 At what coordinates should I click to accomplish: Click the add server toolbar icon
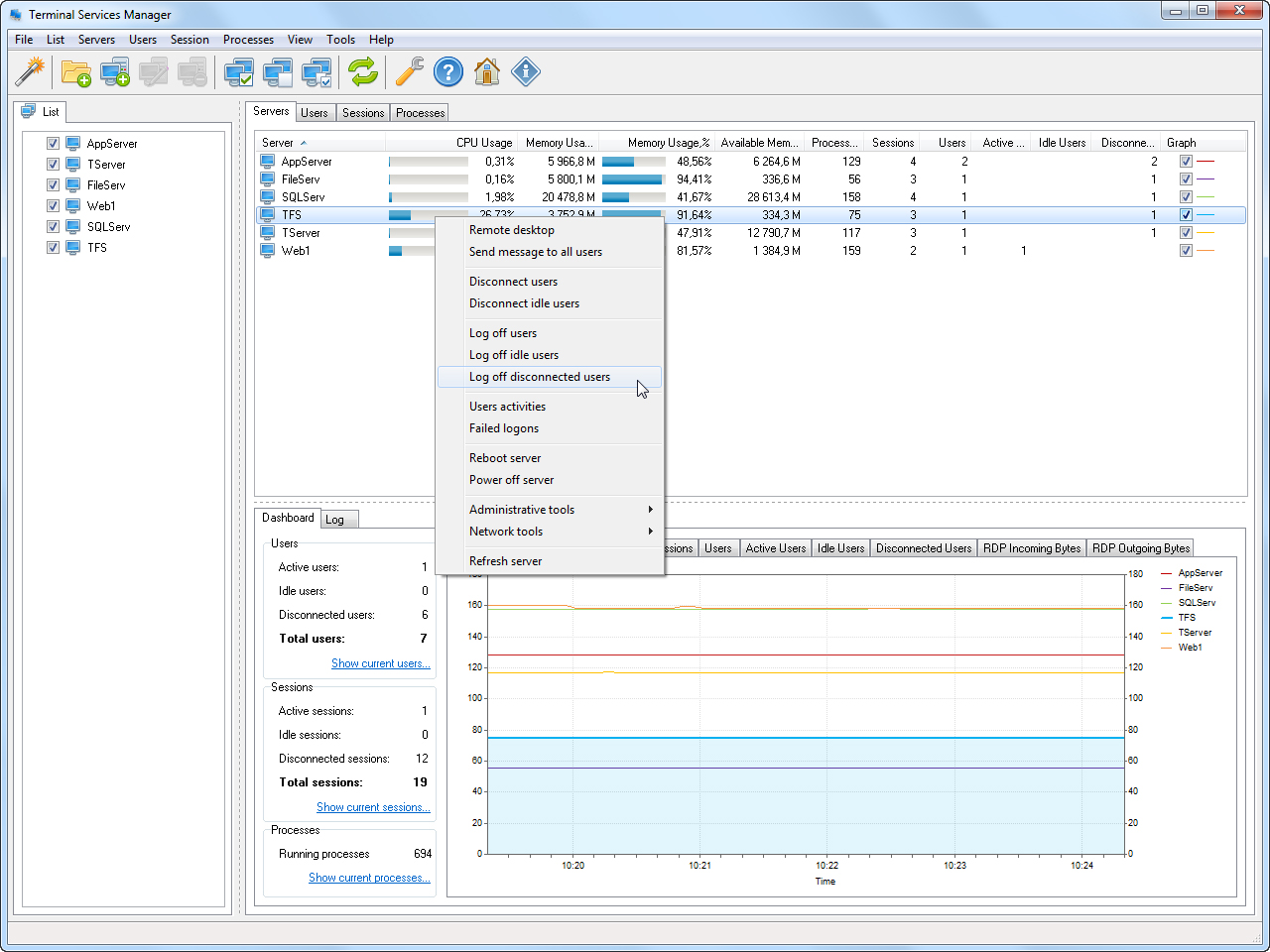pos(115,72)
